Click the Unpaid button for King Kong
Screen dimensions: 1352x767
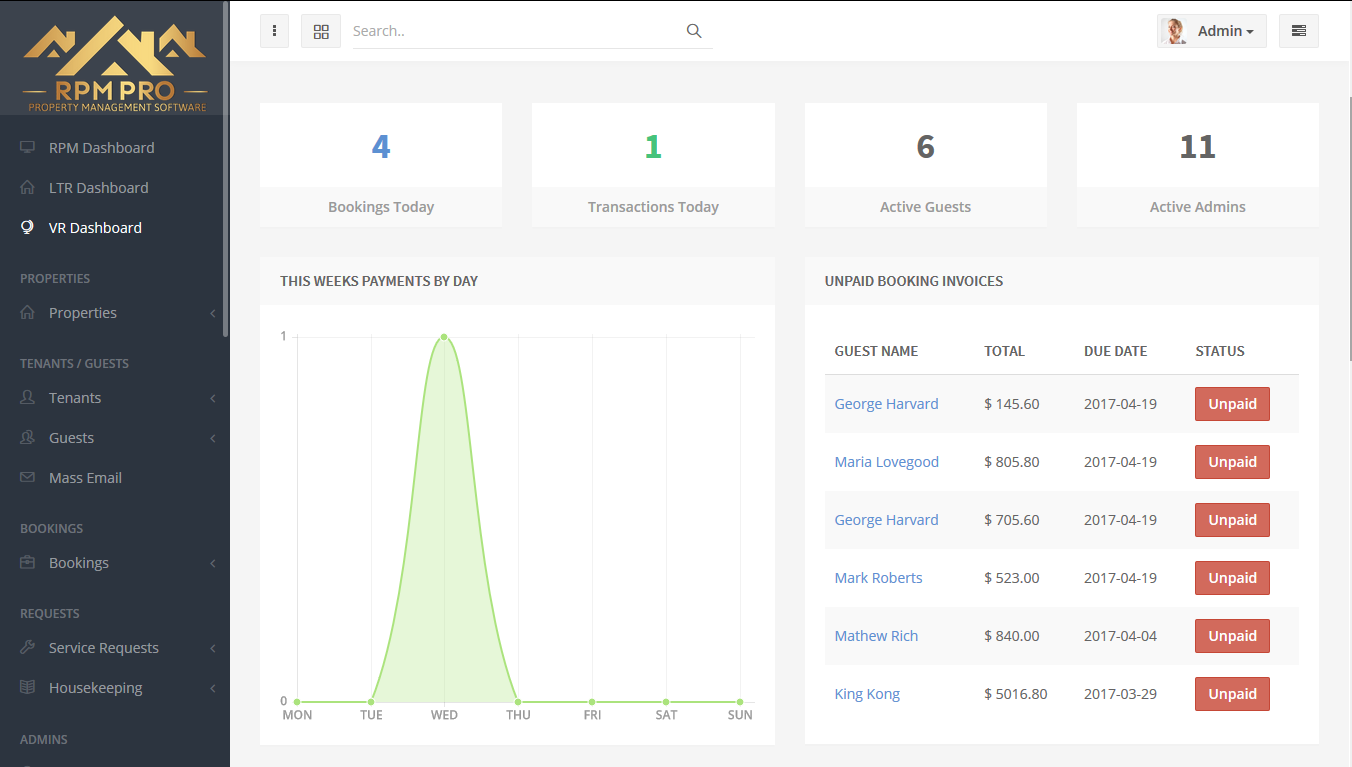tap(1232, 694)
